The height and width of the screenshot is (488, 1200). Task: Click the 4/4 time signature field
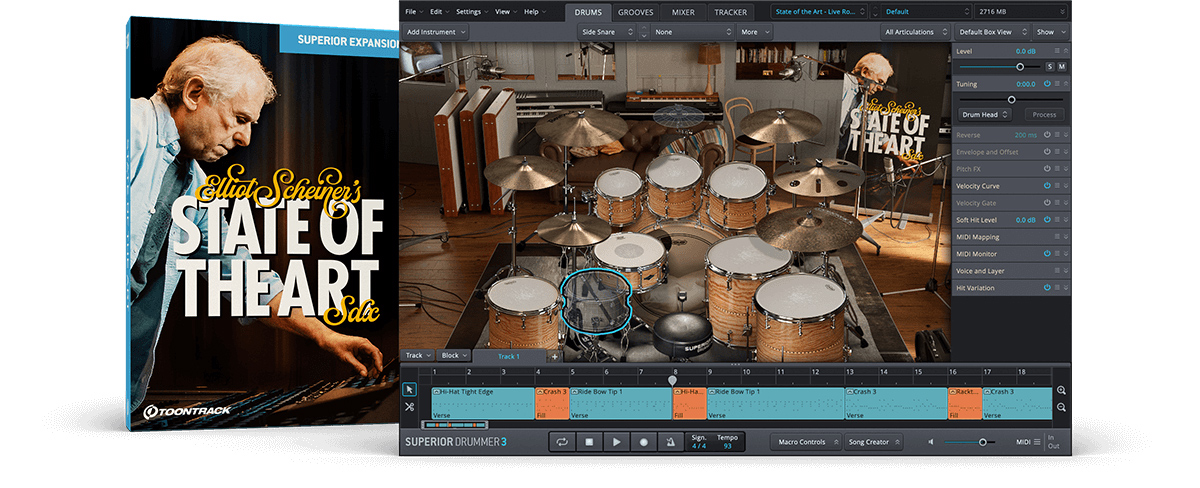pos(699,446)
